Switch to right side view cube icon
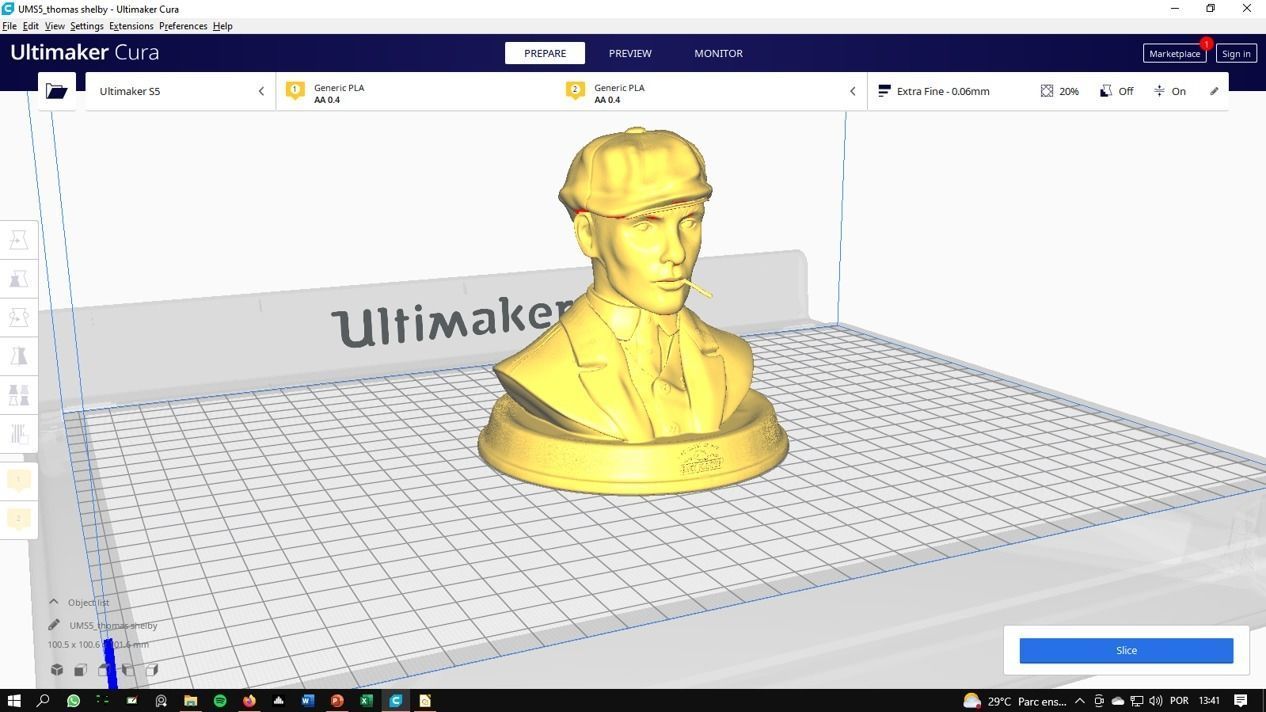The width and height of the screenshot is (1266, 712). click(152, 670)
